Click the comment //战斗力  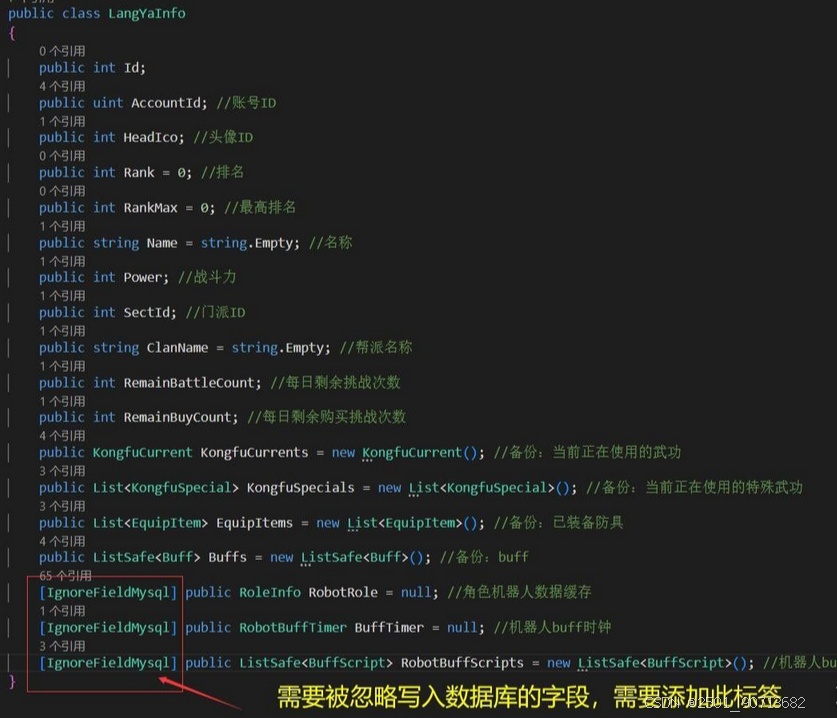(x=207, y=277)
